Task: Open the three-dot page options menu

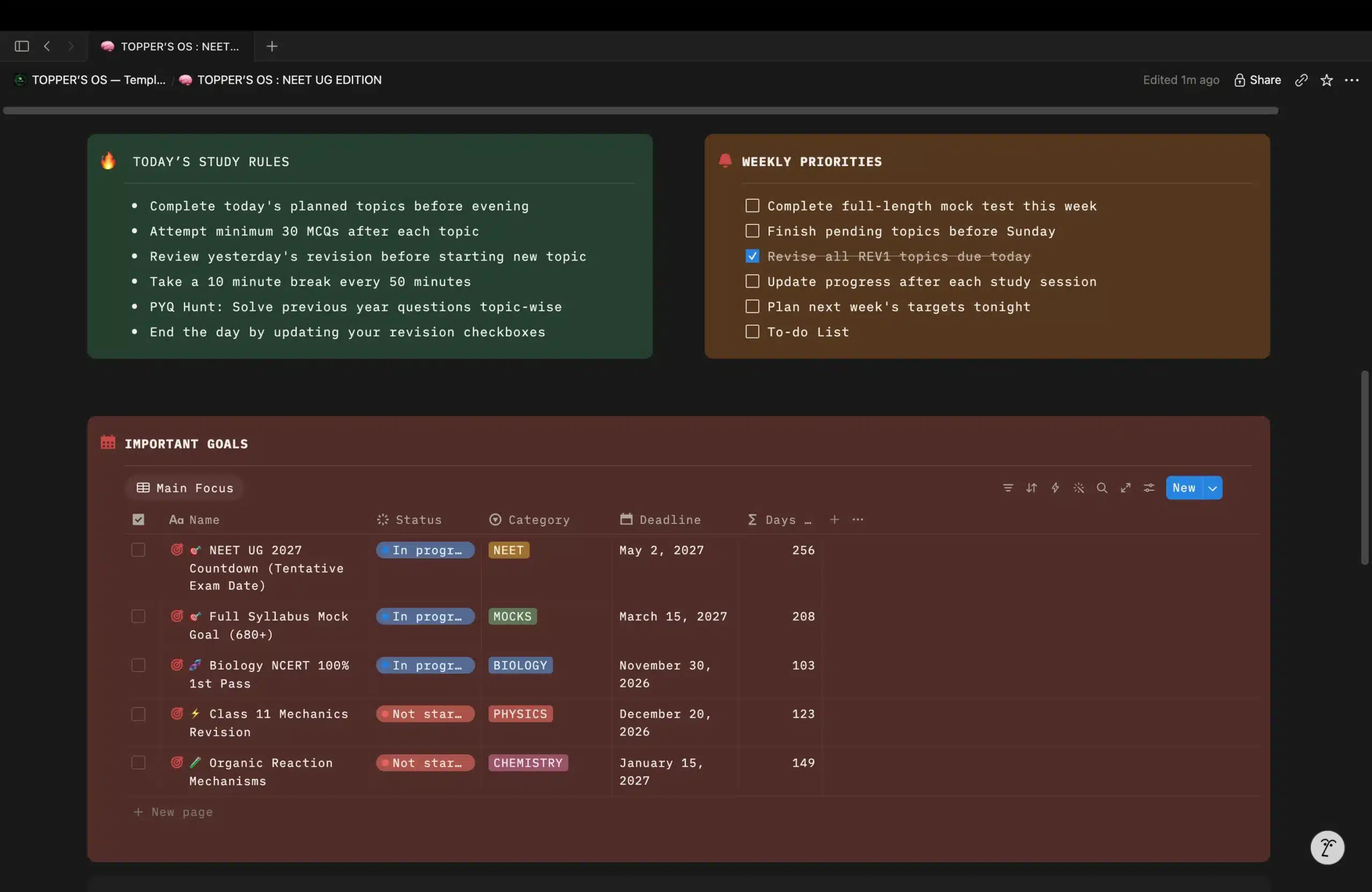Action: (1352, 80)
